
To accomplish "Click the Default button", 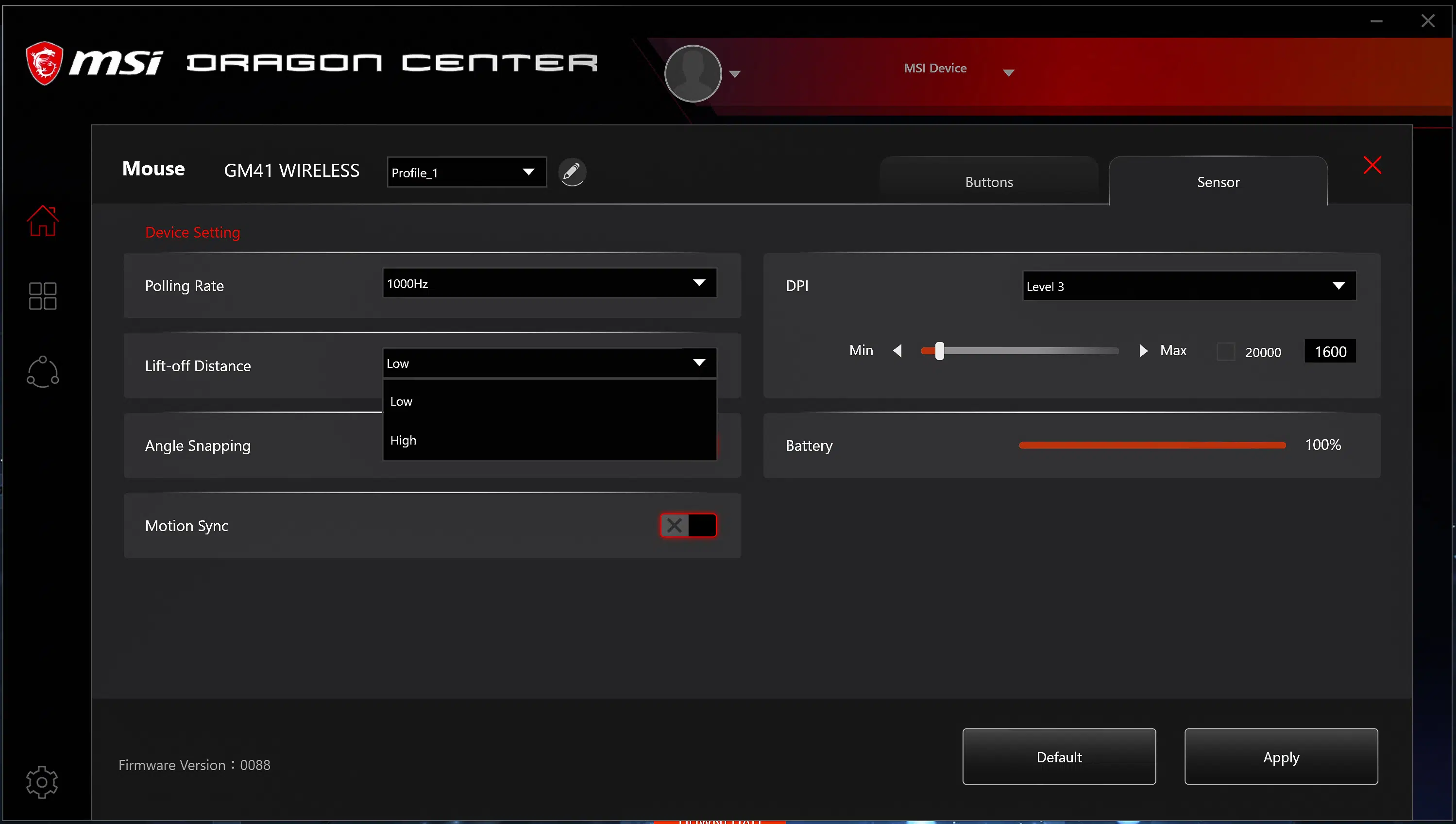I will pyautogui.click(x=1059, y=756).
